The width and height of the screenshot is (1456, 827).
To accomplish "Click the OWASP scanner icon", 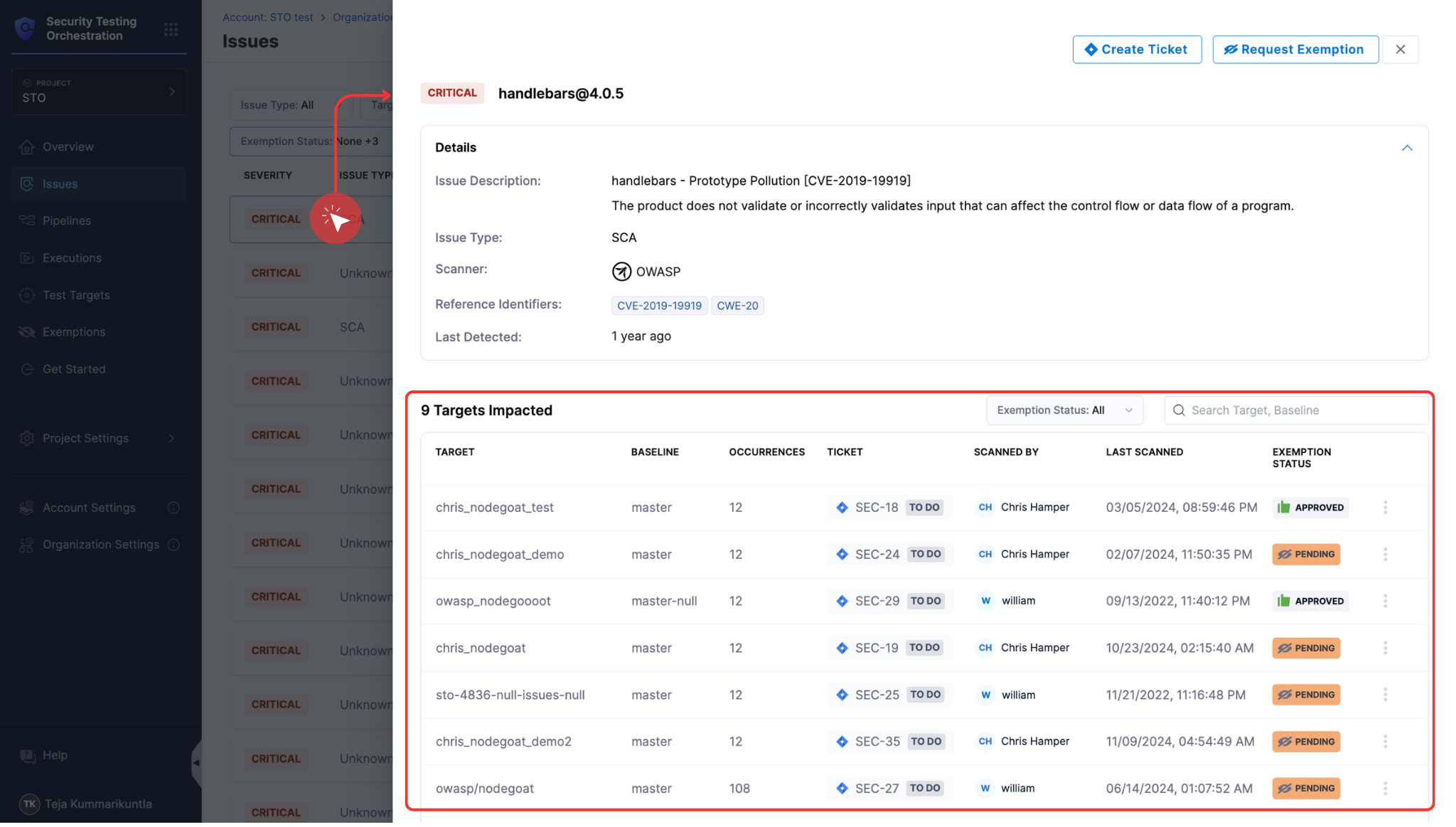I will [x=621, y=272].
